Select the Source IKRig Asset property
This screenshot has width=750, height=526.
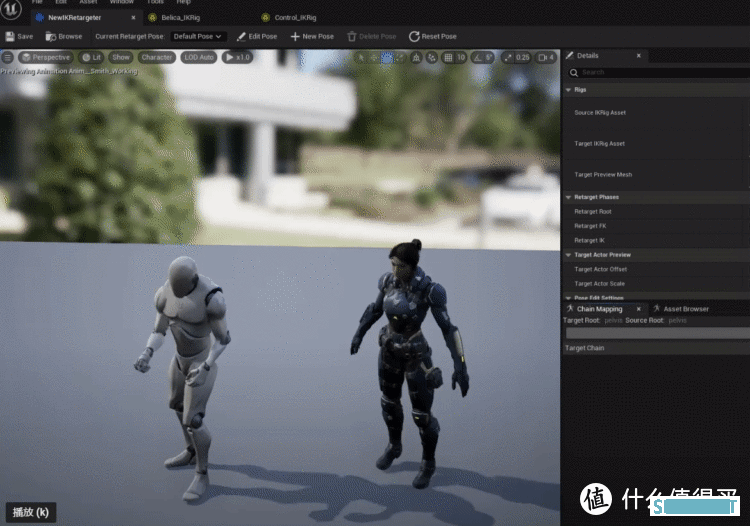coord(600,113)
